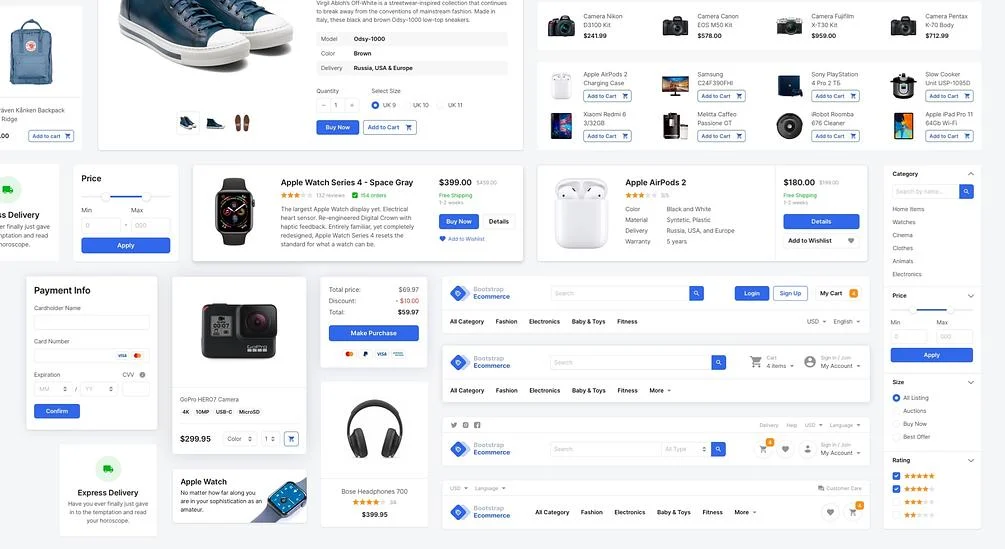Check the five-star rating checkbox
The width and height of the screenshot is (1005, 549).
click(896, 476)
